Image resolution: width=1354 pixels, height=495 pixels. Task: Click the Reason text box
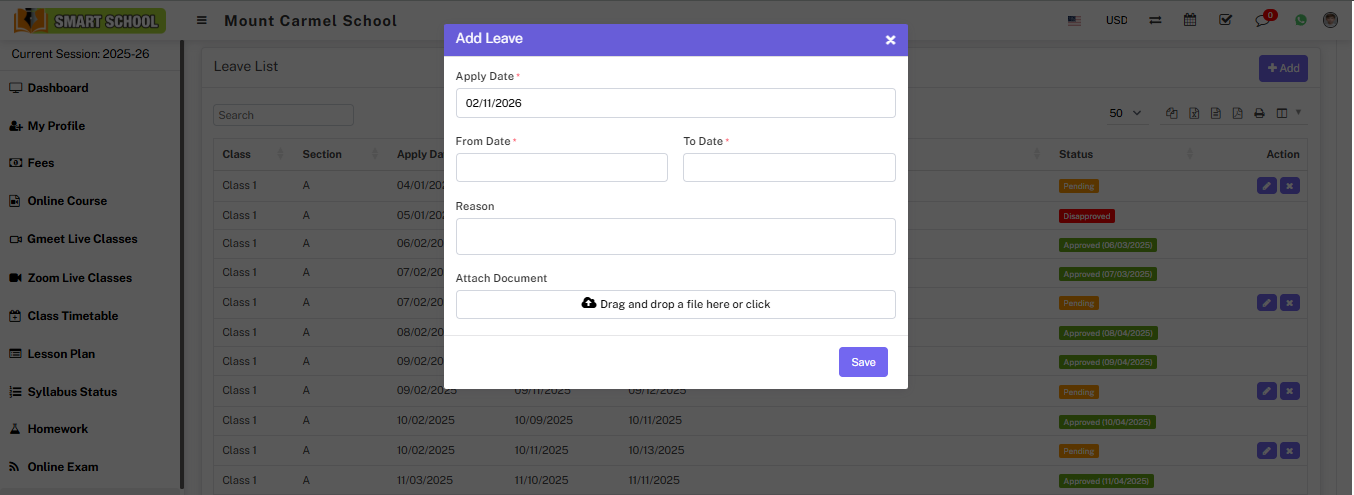pyautogui.click(x=675, y=237)
